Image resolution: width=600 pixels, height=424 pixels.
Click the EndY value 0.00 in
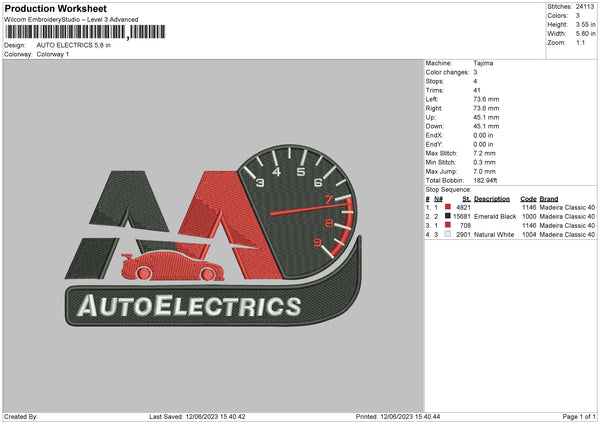pyautogui.click(x=483, y=145)
